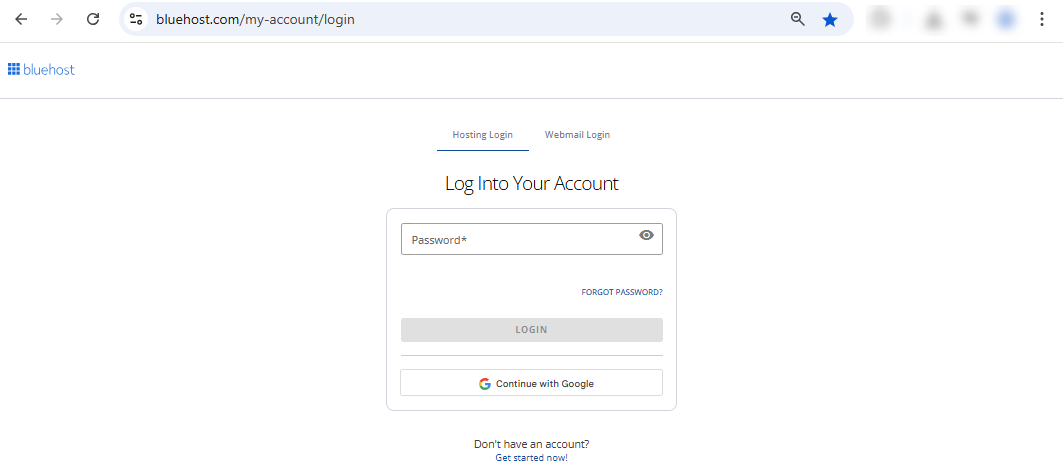Image resolution: width=1063 pixels, height=473 pixels.
Task: Click the zoom magnifier icon in address bar
Action: coord(798,19)
